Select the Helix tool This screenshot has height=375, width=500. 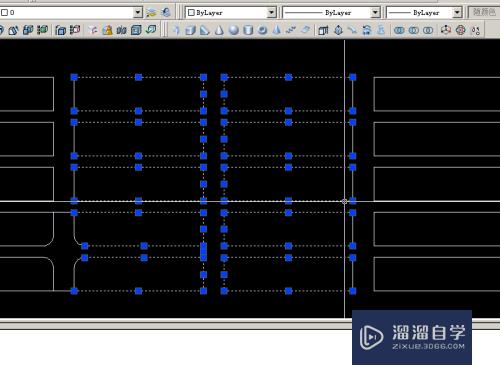point(291,30)
